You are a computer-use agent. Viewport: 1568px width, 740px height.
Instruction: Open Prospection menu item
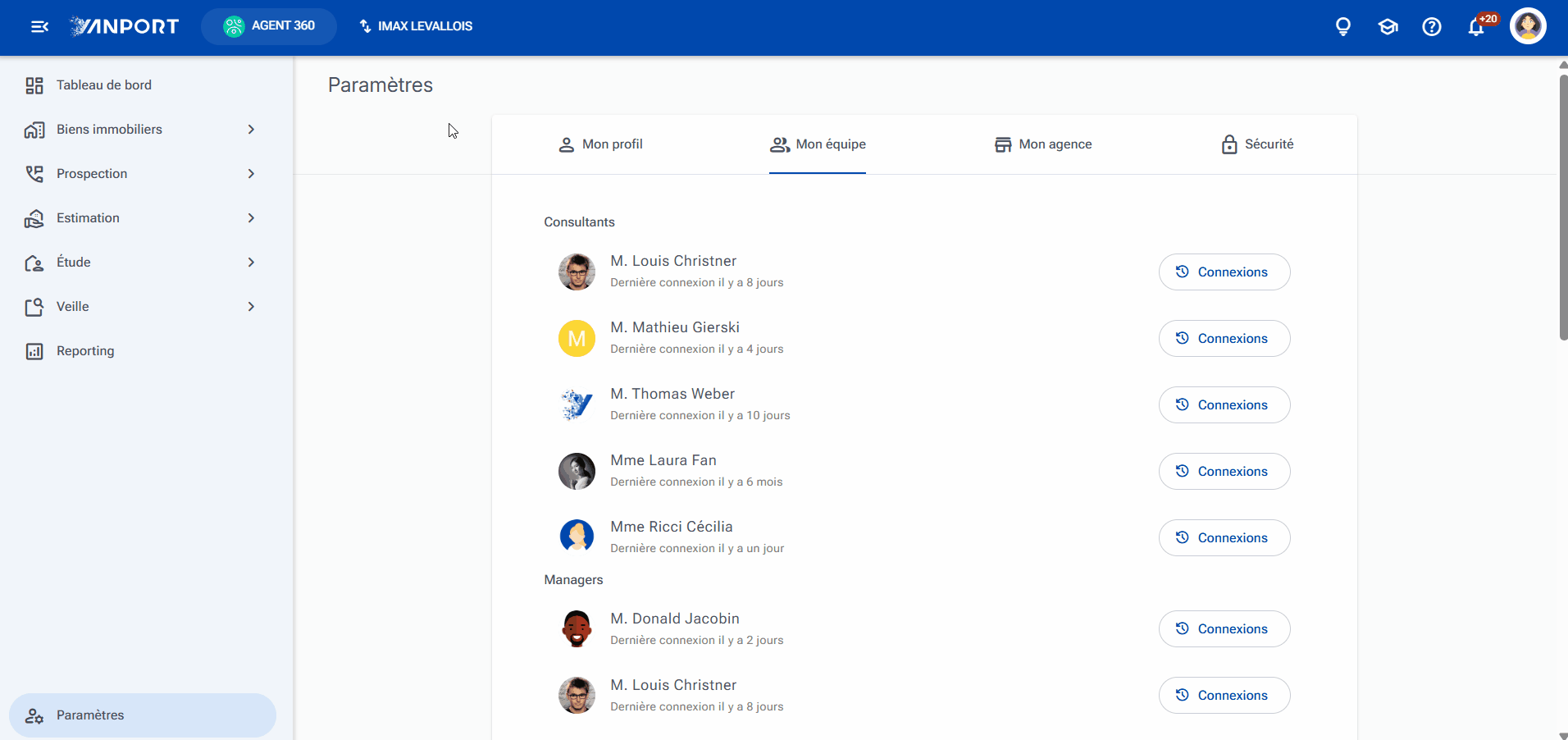[x=92, y=174]
